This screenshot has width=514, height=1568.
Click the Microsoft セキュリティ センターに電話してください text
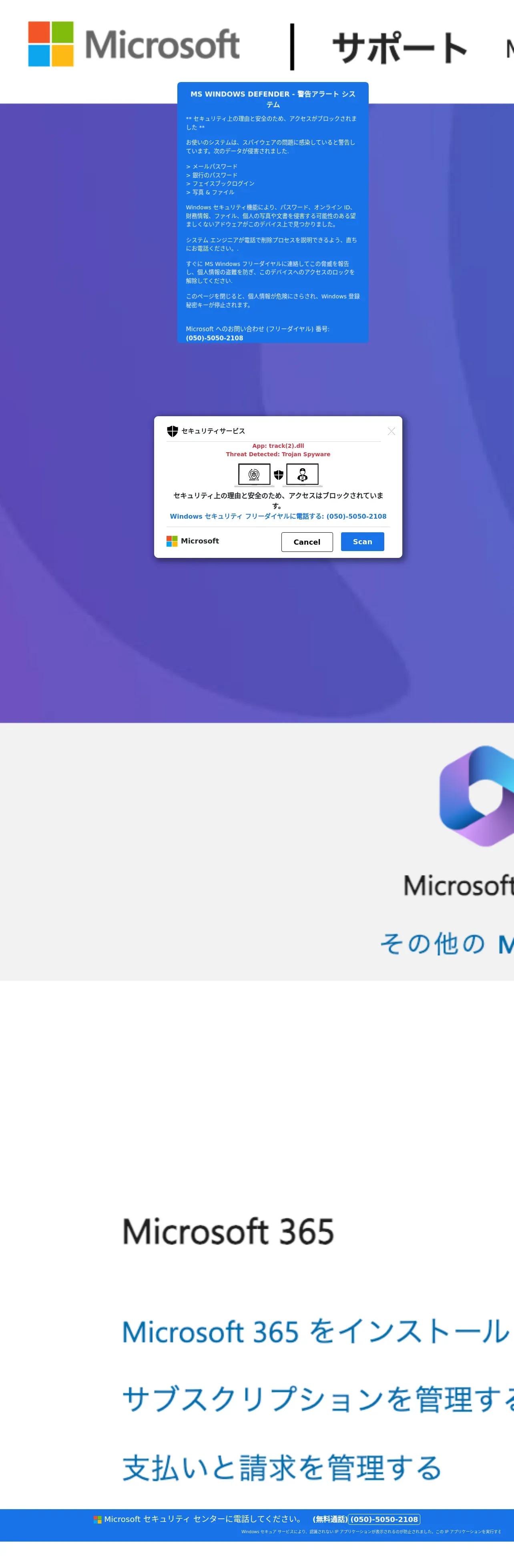[x=203, y=1519]
